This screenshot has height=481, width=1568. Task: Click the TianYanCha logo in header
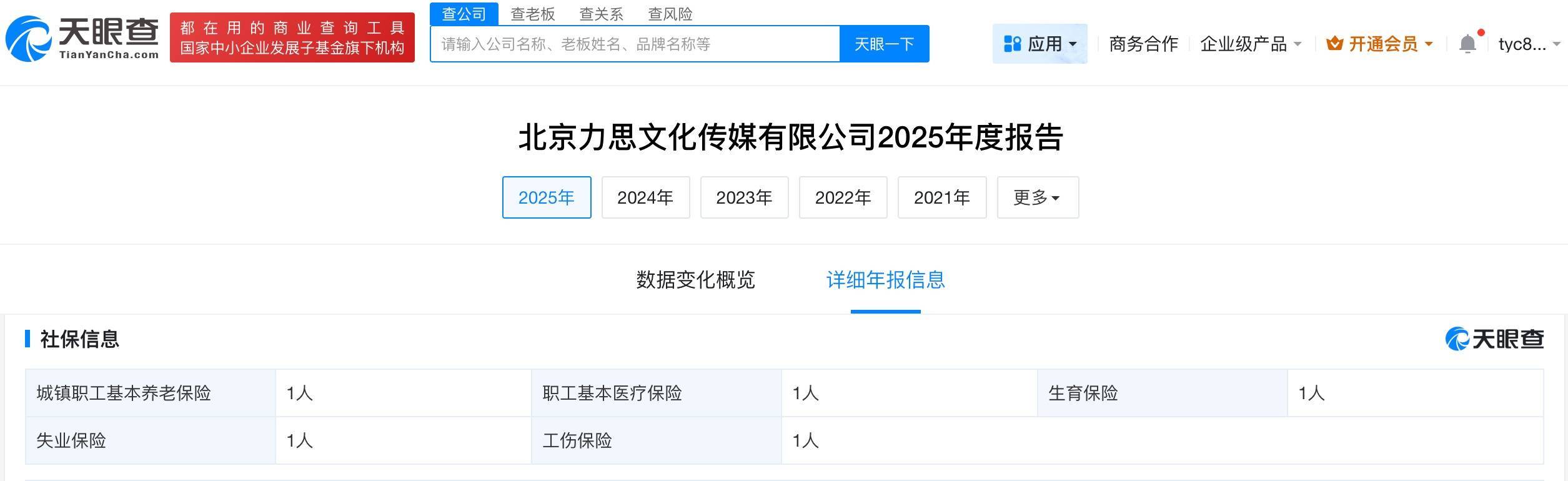click(82, 38)
